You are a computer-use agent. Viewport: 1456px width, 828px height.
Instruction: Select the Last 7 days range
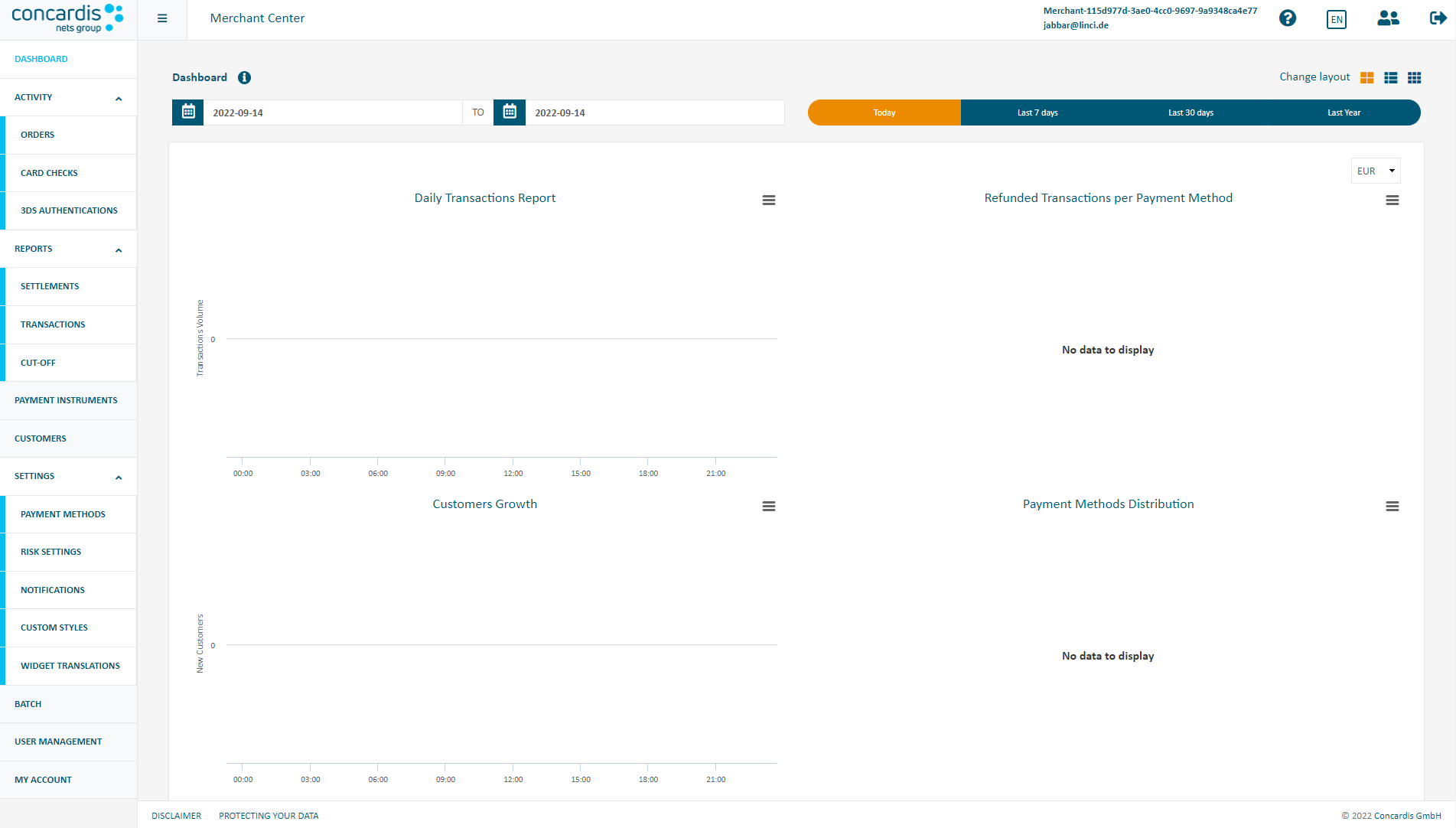pyautogui.click(x=1037, y=112)
